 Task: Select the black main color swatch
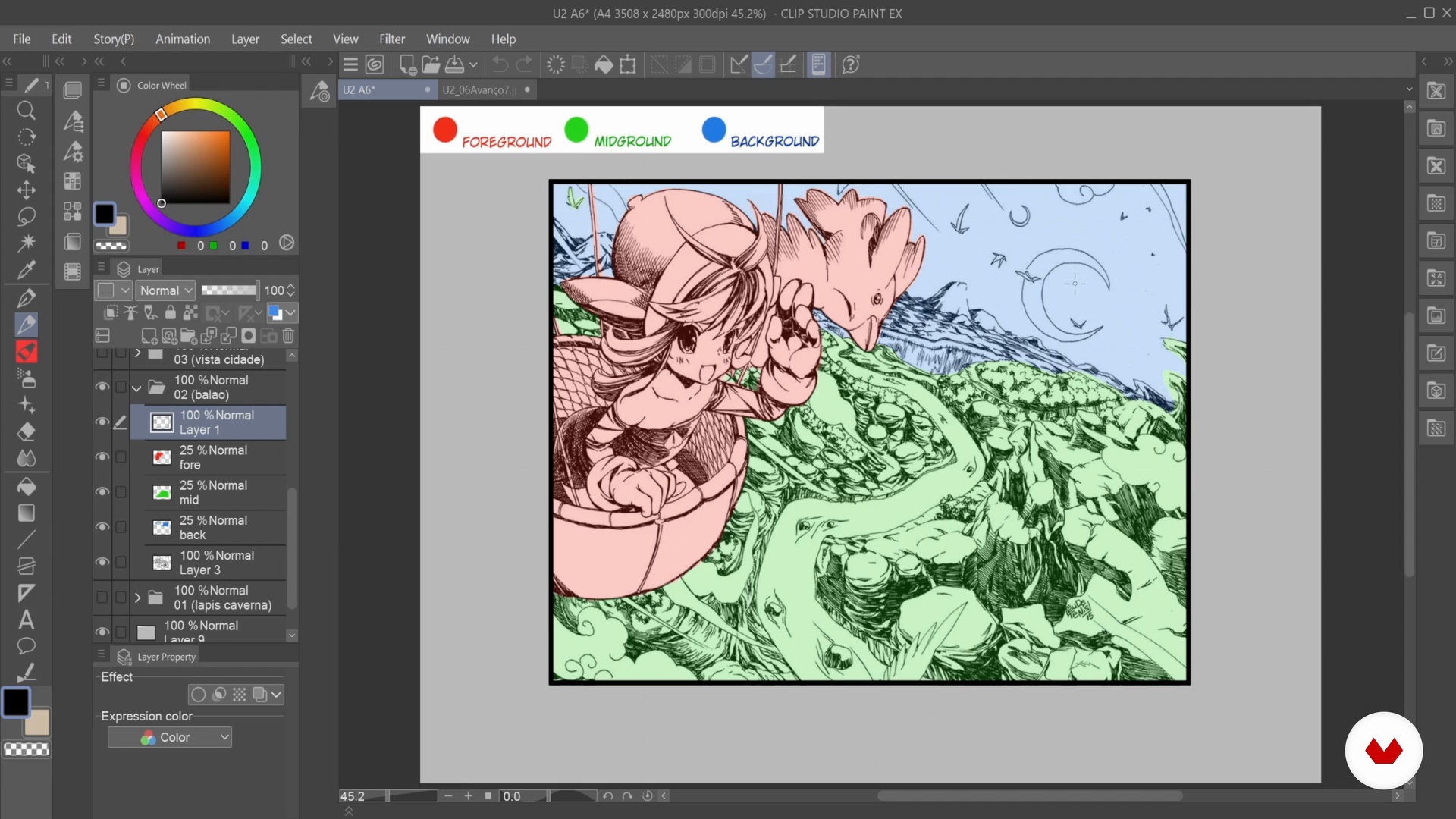[x=16, y=702]
